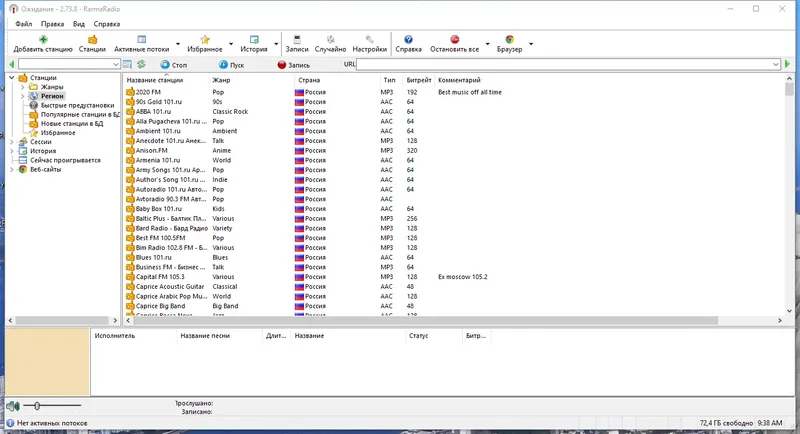The height and width of the screenshot is (434, 800).
Task: Open the Справка menu in menu bar
Action: (x=107, y=24)
